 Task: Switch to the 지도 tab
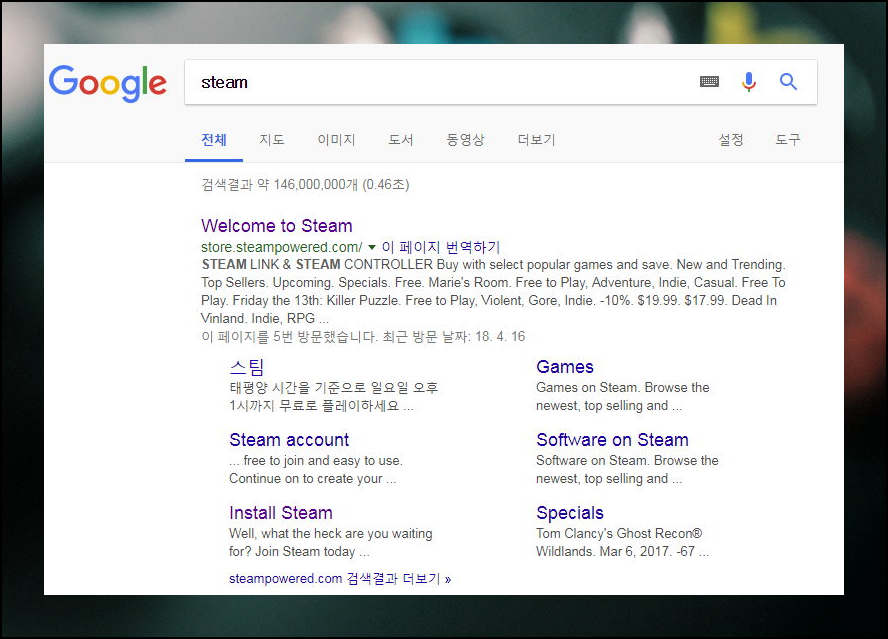point(272,140)
